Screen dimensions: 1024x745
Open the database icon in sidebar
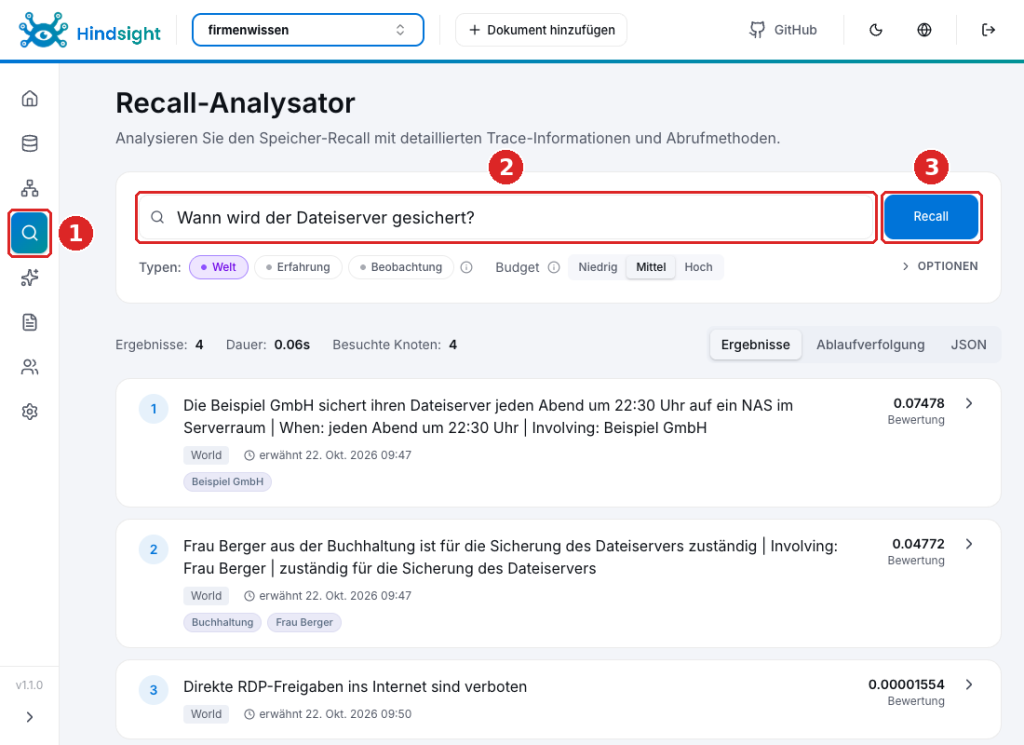point(29,144)
